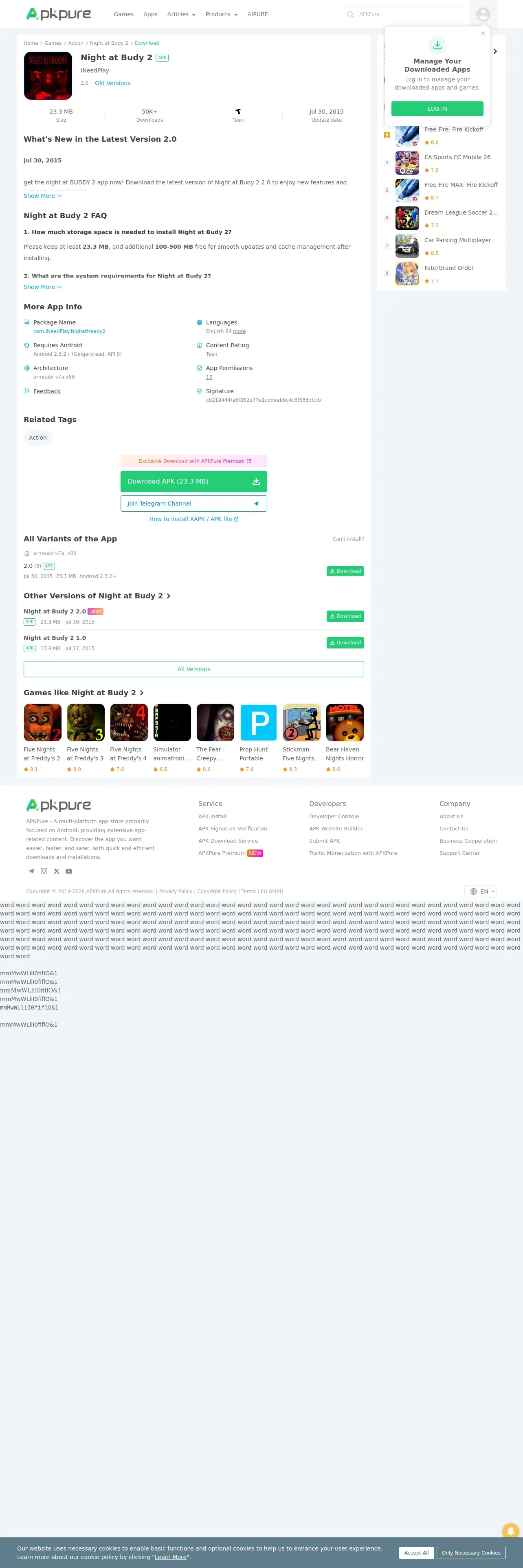This screenshot has height=1568, width=523.
Task: Open the Five Nights at Freddy's 4 icon
Action: coord(129,723)
